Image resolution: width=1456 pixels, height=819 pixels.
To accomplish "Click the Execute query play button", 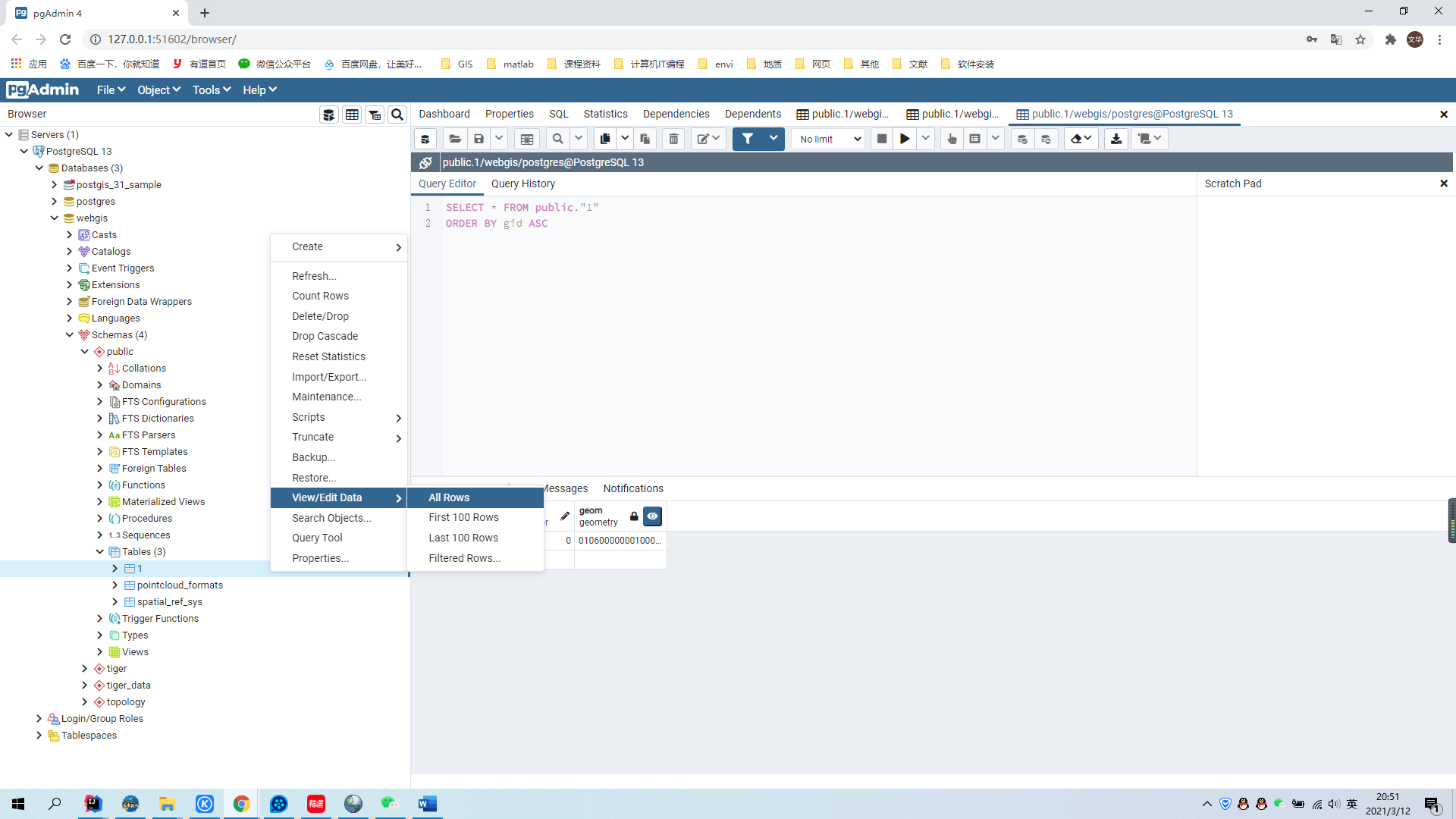I will tap(905, 139).
